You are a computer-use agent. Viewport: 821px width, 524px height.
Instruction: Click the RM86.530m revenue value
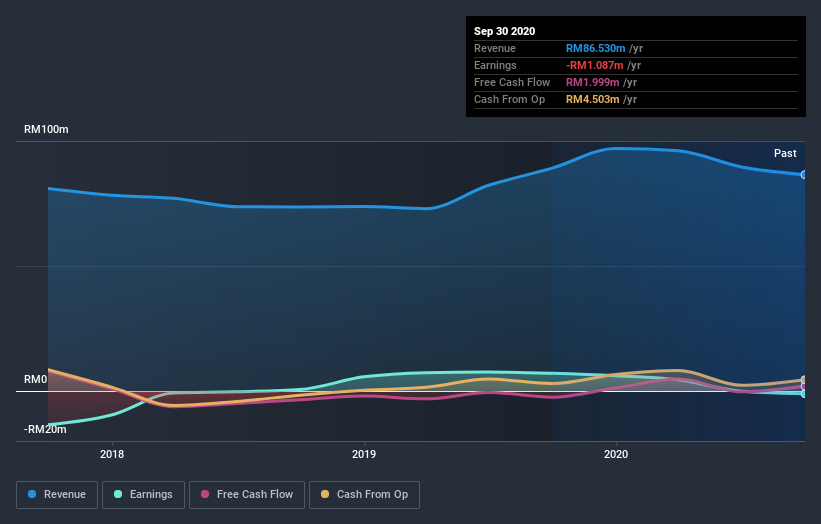coord(595,48)
